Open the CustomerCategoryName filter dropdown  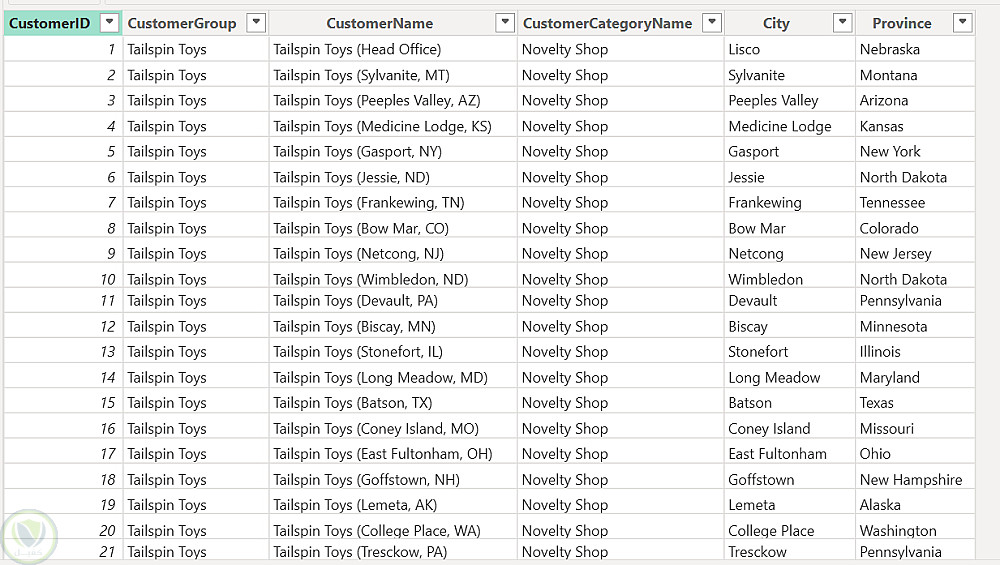click(711, 23)
